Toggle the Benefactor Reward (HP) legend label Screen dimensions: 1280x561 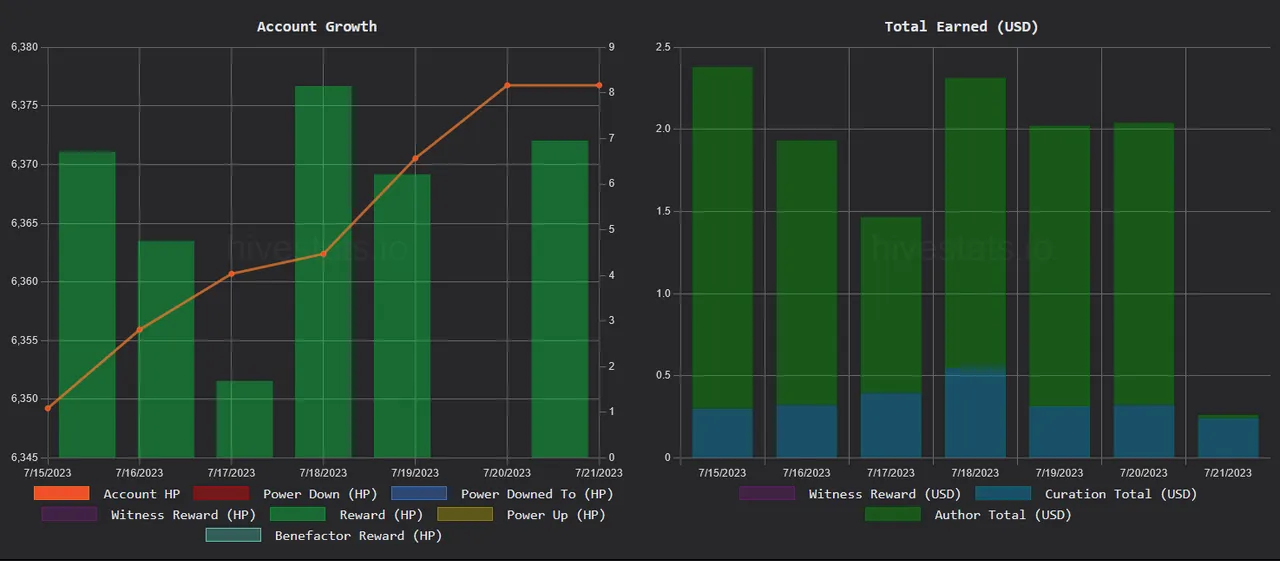358,536
